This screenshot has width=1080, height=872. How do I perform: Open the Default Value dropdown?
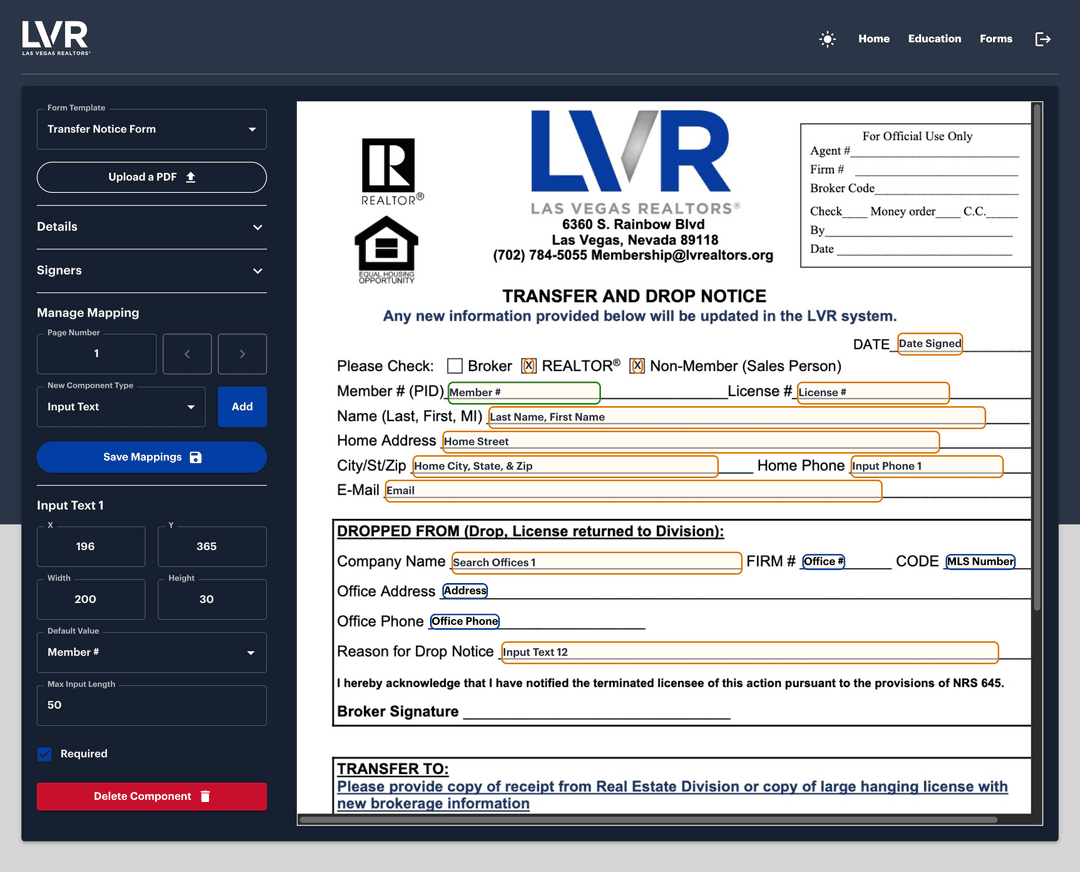click(x=152, y=652)
